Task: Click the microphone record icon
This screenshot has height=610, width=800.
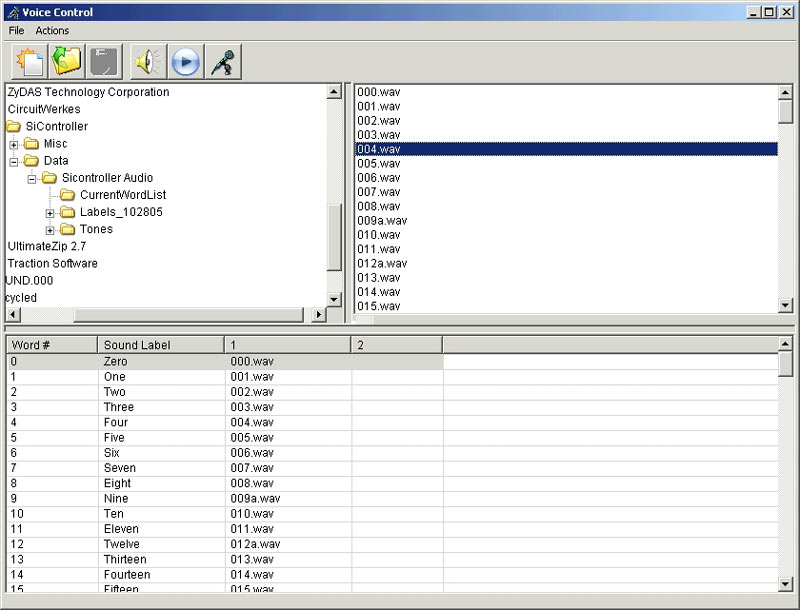Action: (x=223, y=62)
